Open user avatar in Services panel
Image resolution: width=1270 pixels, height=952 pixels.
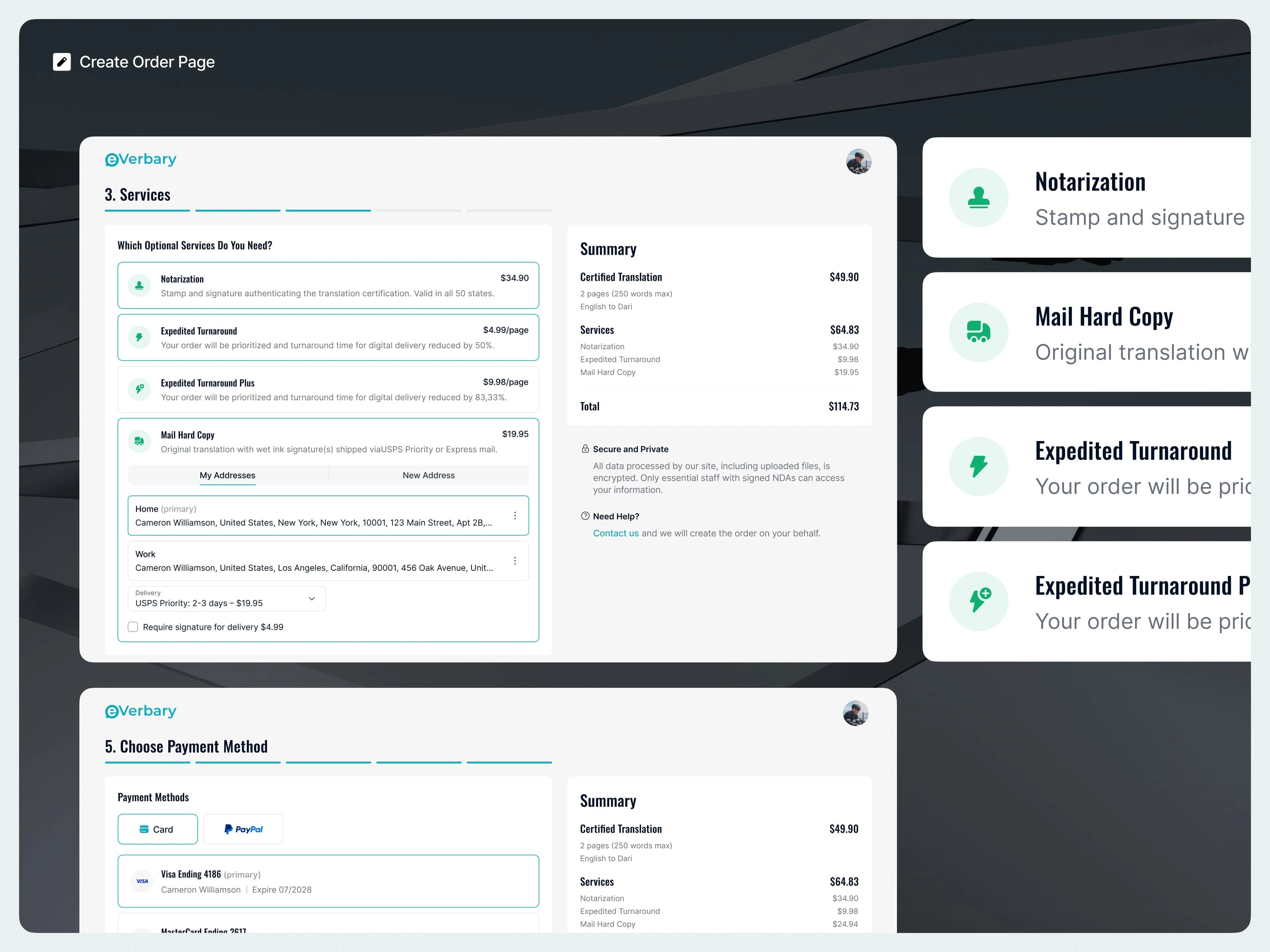pyautogui.click(x=858, y=161)
